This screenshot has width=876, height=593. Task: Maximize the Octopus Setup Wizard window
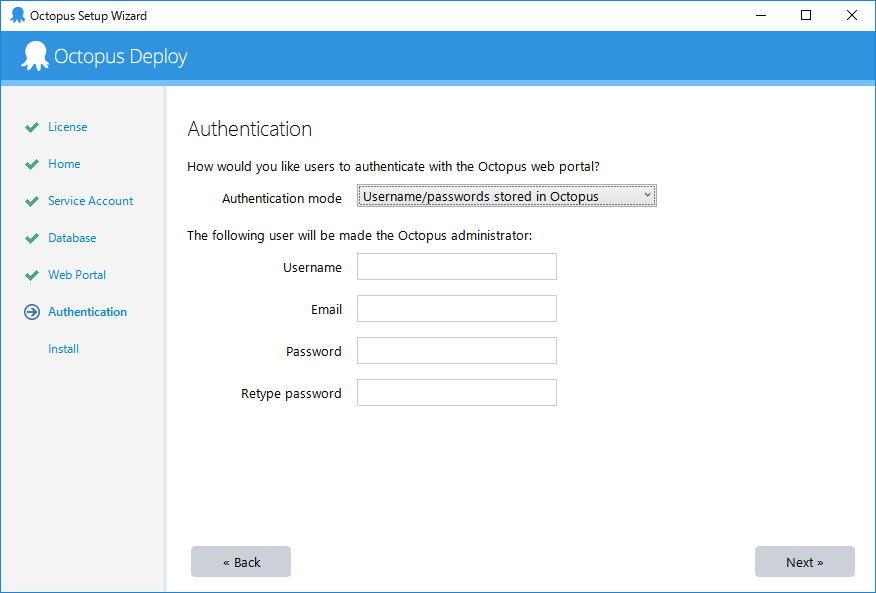pyautogui.click(x=806, y=15)
